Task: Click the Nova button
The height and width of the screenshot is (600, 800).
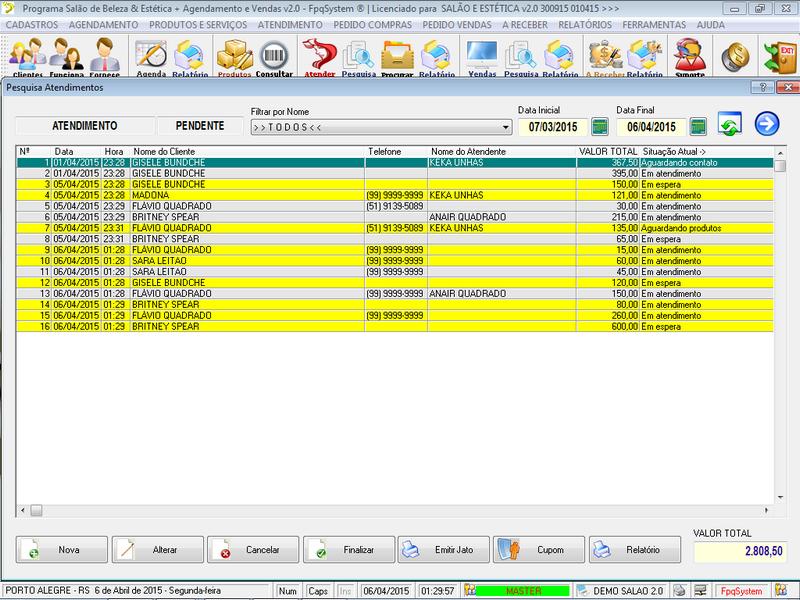Action: (x=60, y=550)
